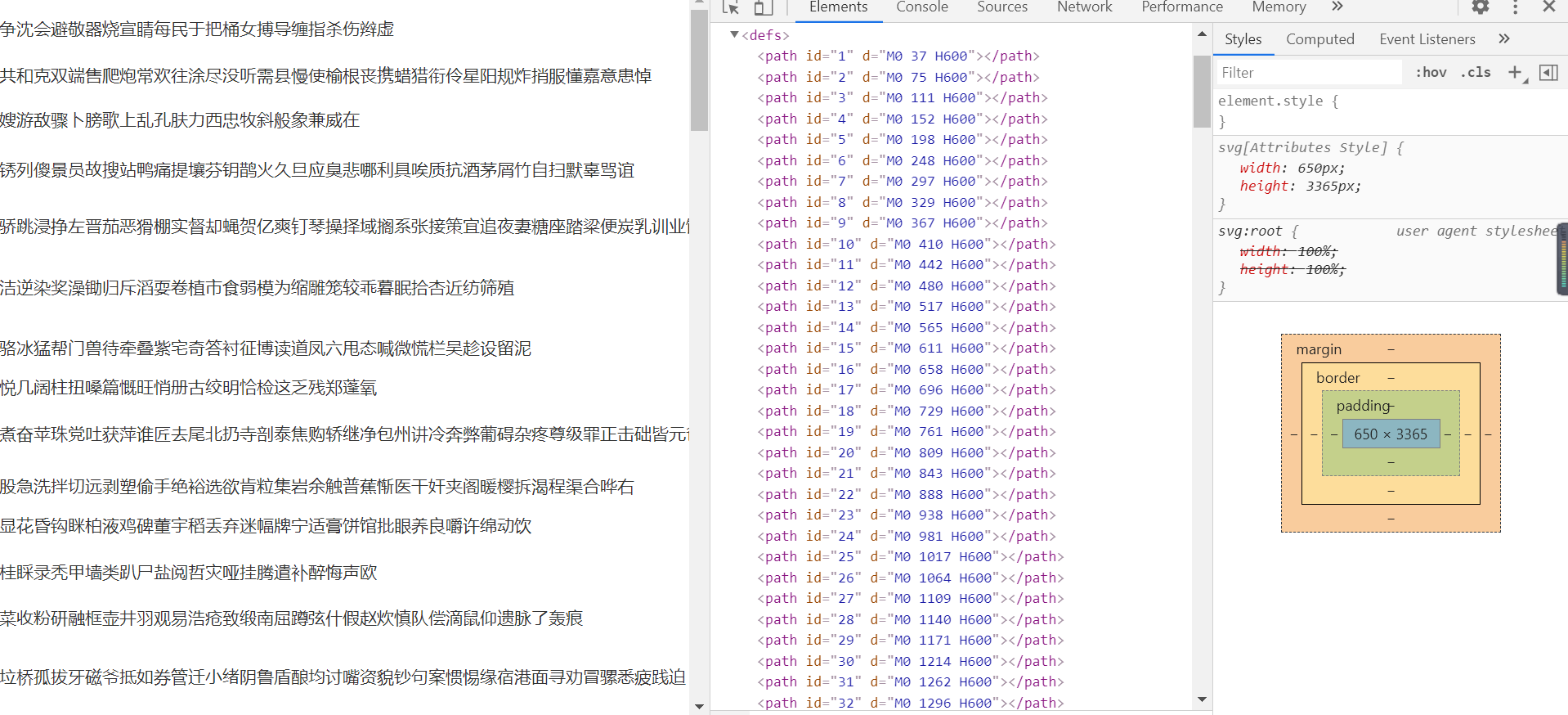Click the struck-through width: 100% declaration
The width and height of the screenshot is (1568, 715).
click(x=1288, y=251)
